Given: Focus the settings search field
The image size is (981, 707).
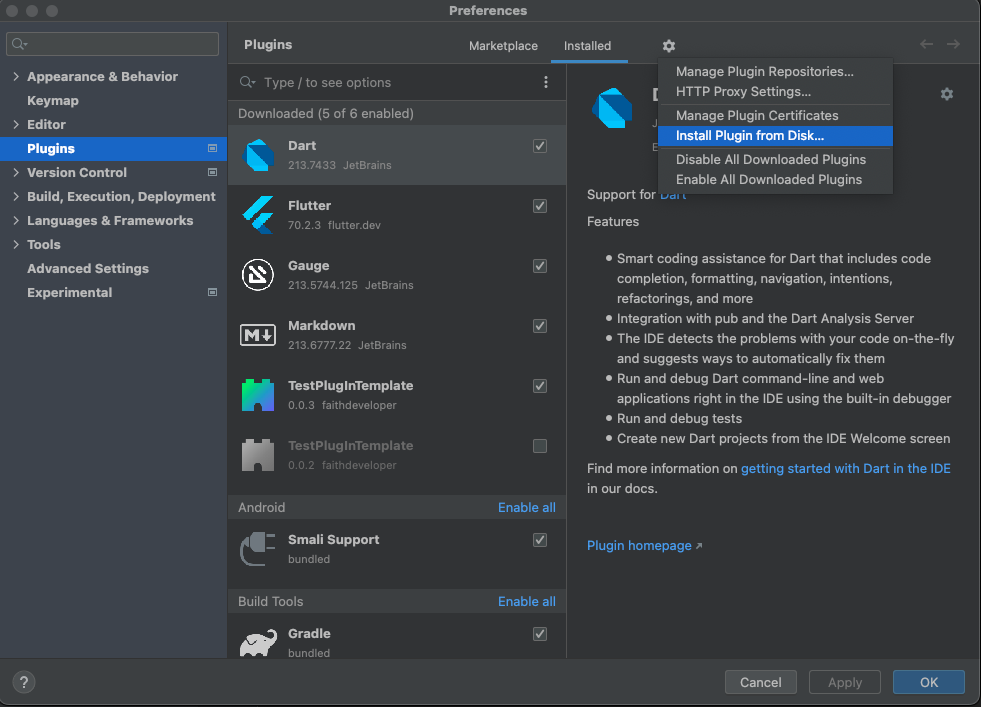Looking at the screenshot, I should click(113, 44).
